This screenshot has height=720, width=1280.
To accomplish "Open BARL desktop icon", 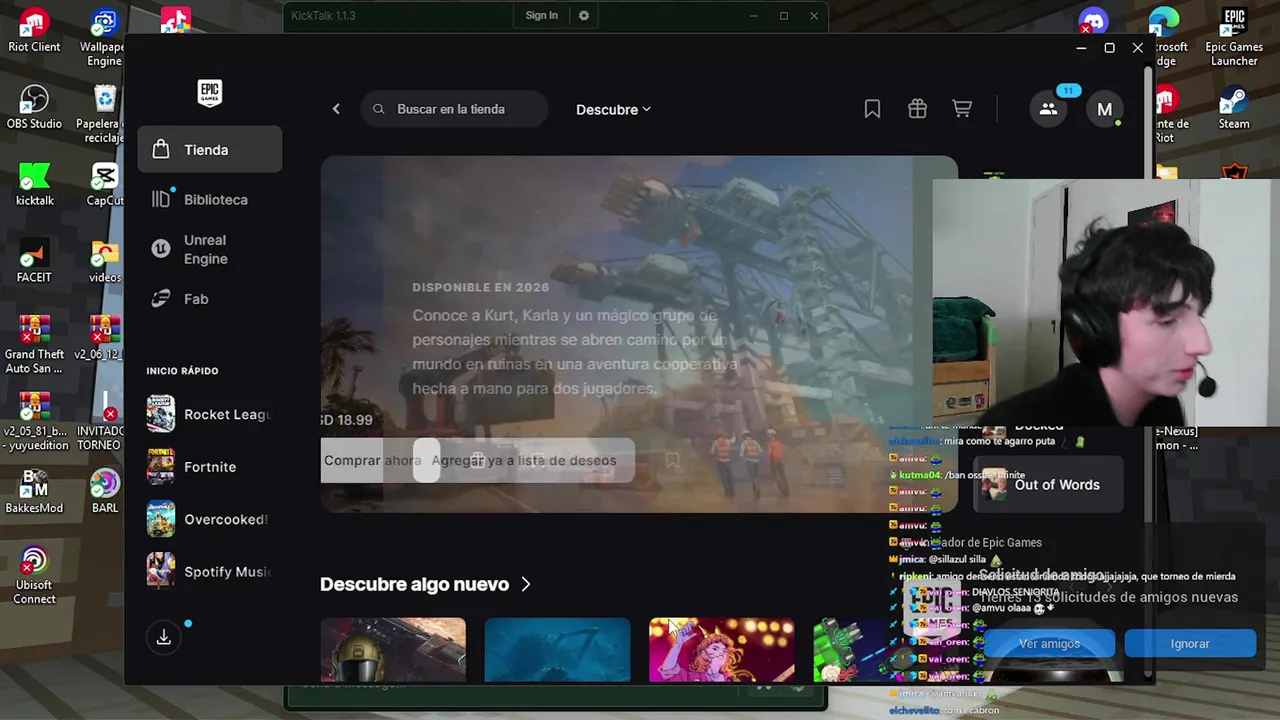I will point(104,491).
